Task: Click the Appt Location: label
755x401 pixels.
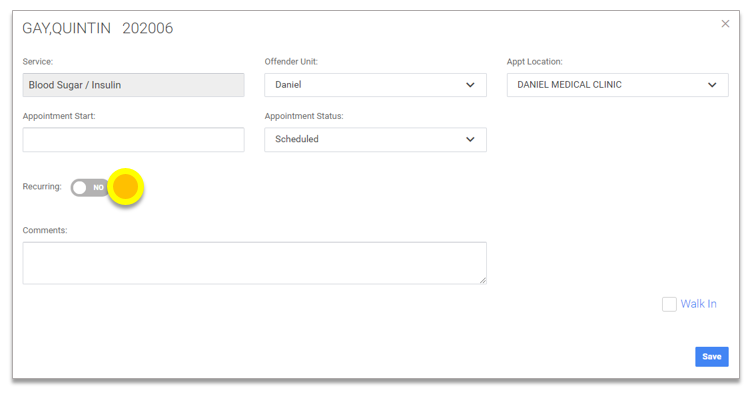Action: point(534,62)
